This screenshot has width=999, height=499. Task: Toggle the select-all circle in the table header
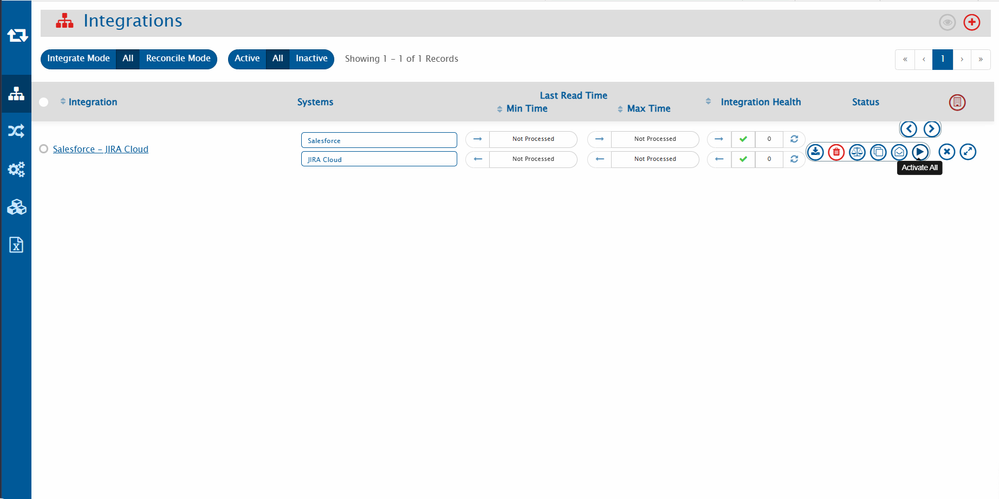coord(43,102)
